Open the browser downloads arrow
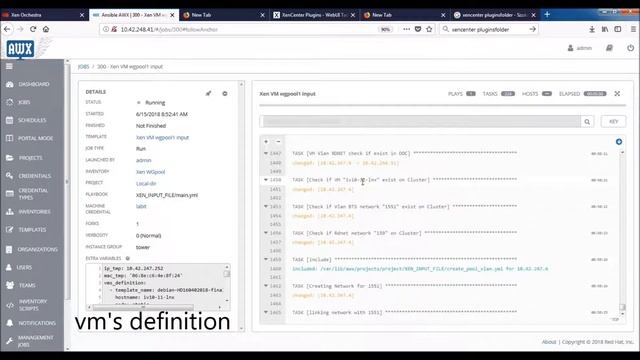 click(x=592, y=29)
